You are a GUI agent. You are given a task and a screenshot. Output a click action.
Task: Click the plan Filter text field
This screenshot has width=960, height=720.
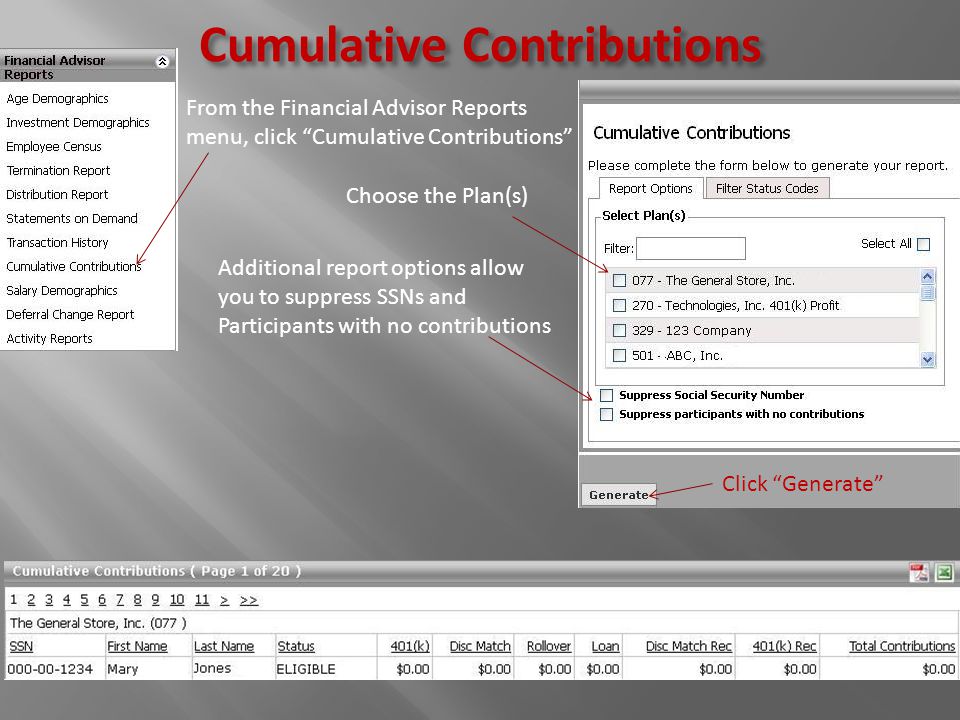691,249
